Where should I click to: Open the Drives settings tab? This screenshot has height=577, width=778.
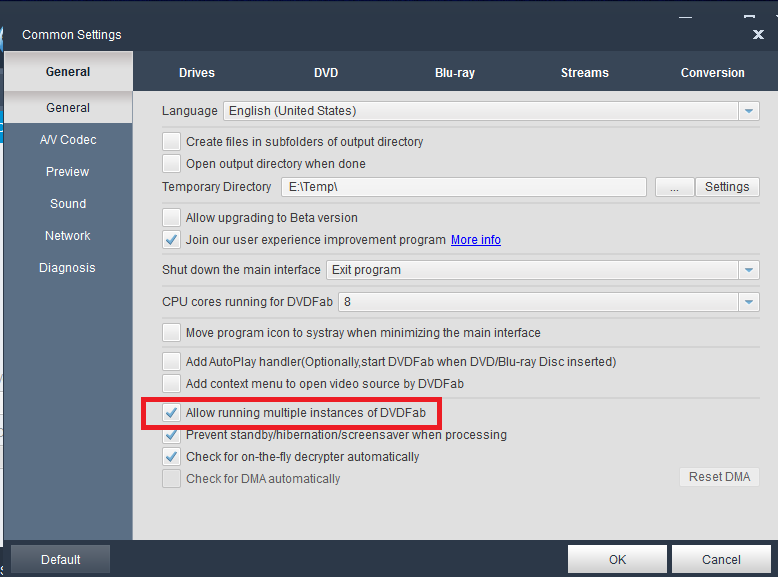click(x=196, y=72)
